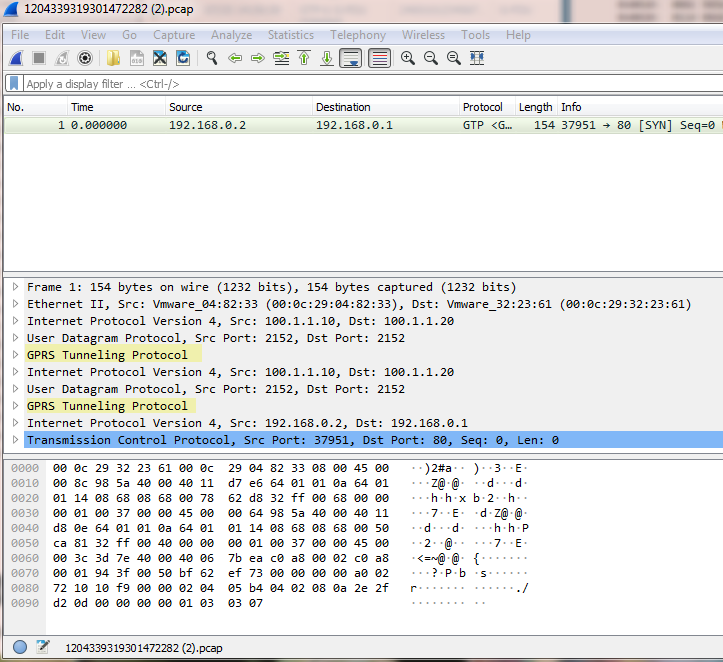The width and height of the screenshot is (723, 662).
Task: Click Go to specified packet icon
Action: pos(281,59)
